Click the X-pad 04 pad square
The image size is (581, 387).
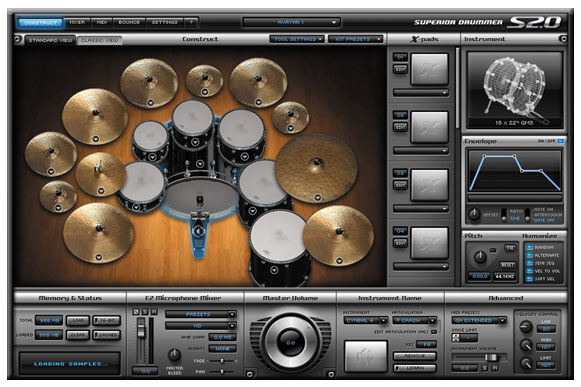[x=429, y=243]
